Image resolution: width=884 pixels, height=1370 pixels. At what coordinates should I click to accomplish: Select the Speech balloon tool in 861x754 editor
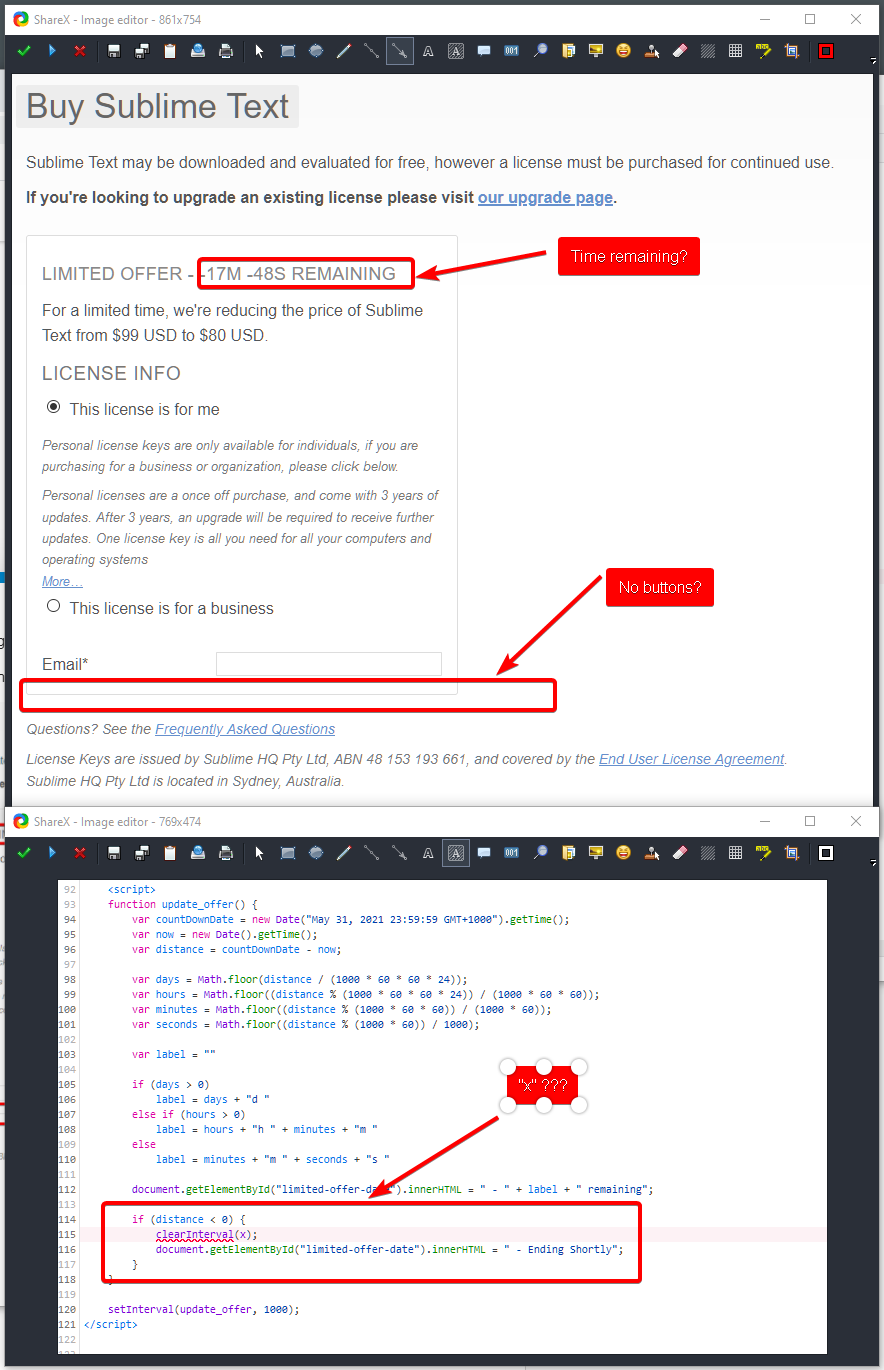[x=484, y=51]
